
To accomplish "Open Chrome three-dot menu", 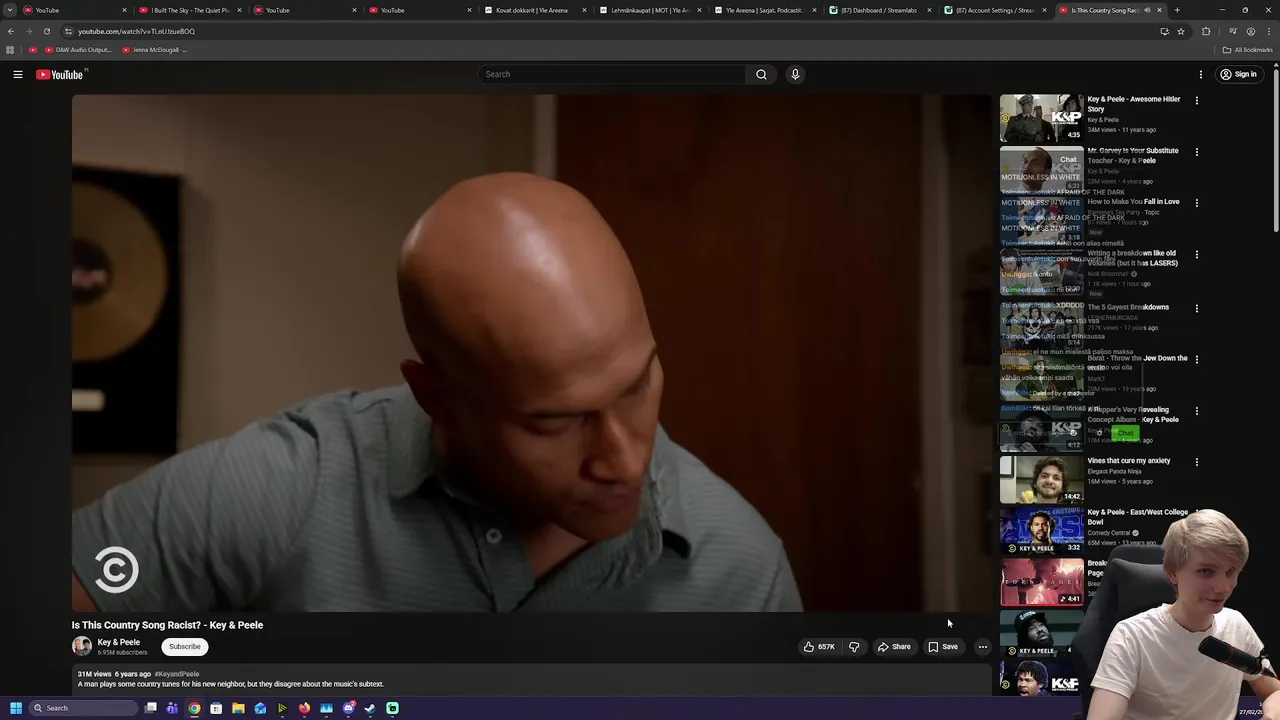I will [x=1269, y=31].
